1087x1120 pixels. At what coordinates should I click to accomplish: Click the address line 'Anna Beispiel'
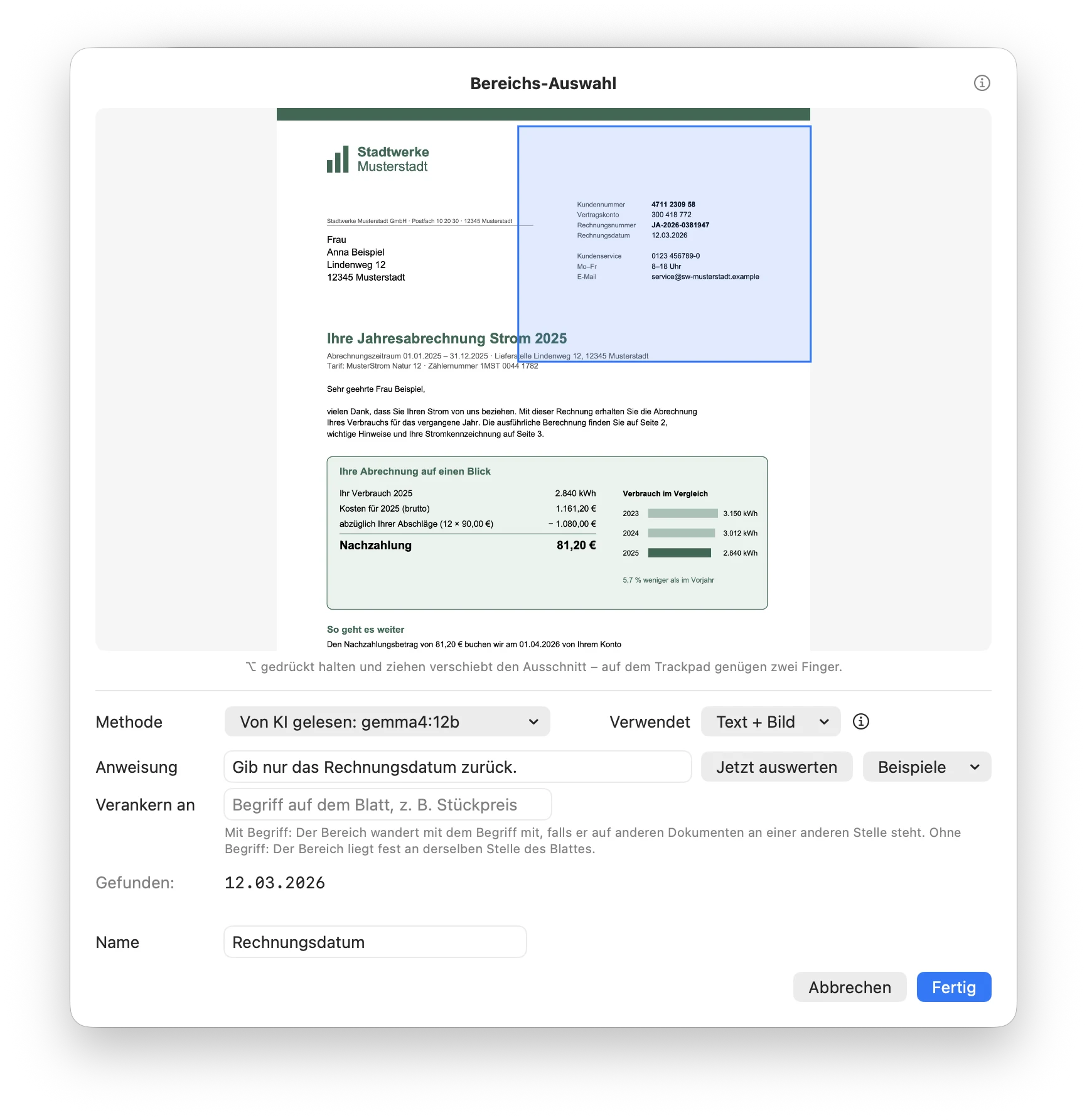pos(355,252)
